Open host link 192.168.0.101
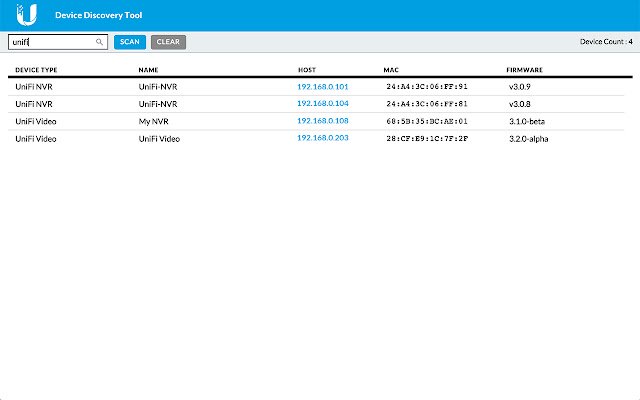 (x=322, y=87)
